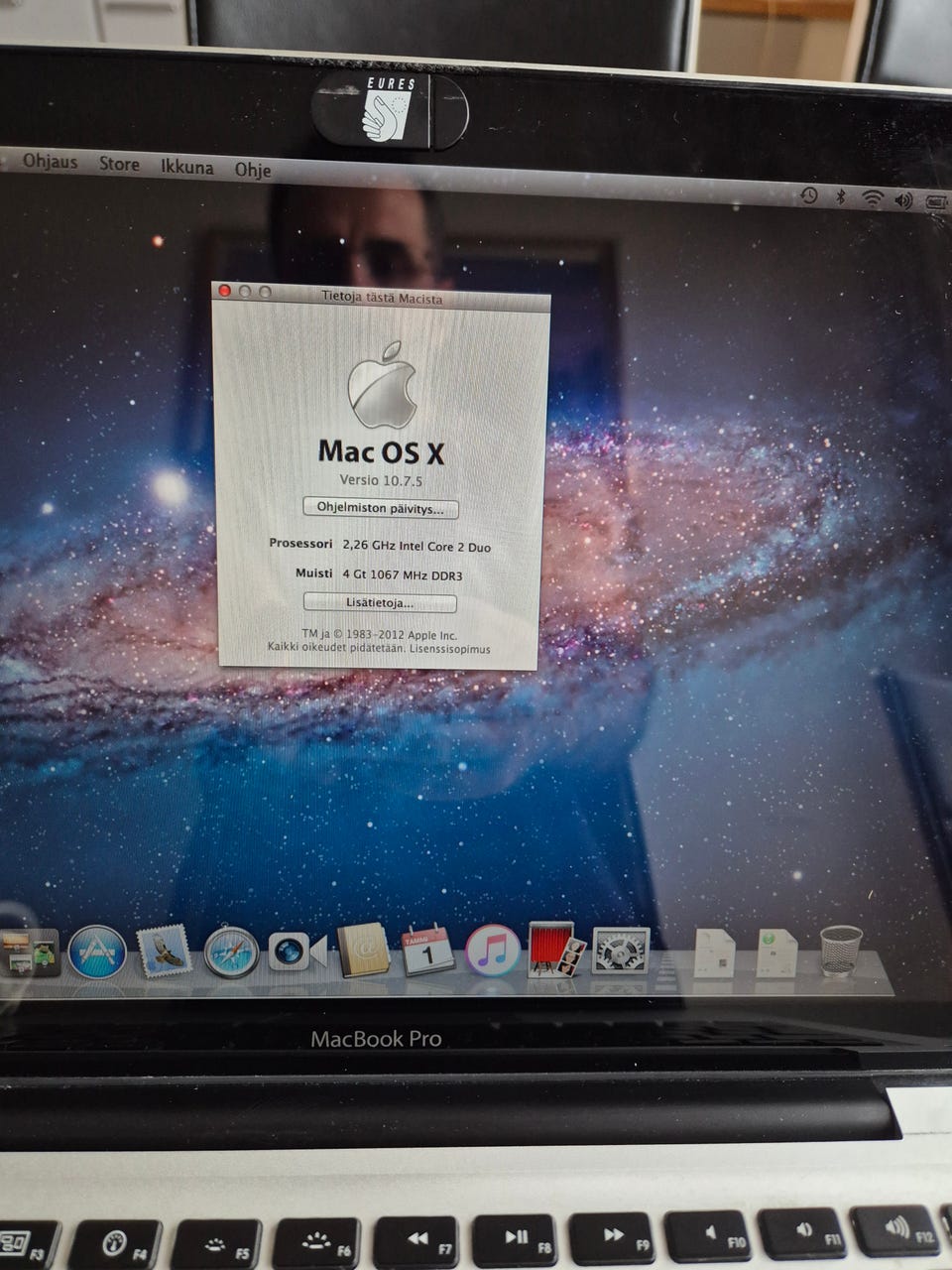Viewport: 952px width, 1270px height.
Task: Click the zoom button of the About window
Action: coord(265,293)
